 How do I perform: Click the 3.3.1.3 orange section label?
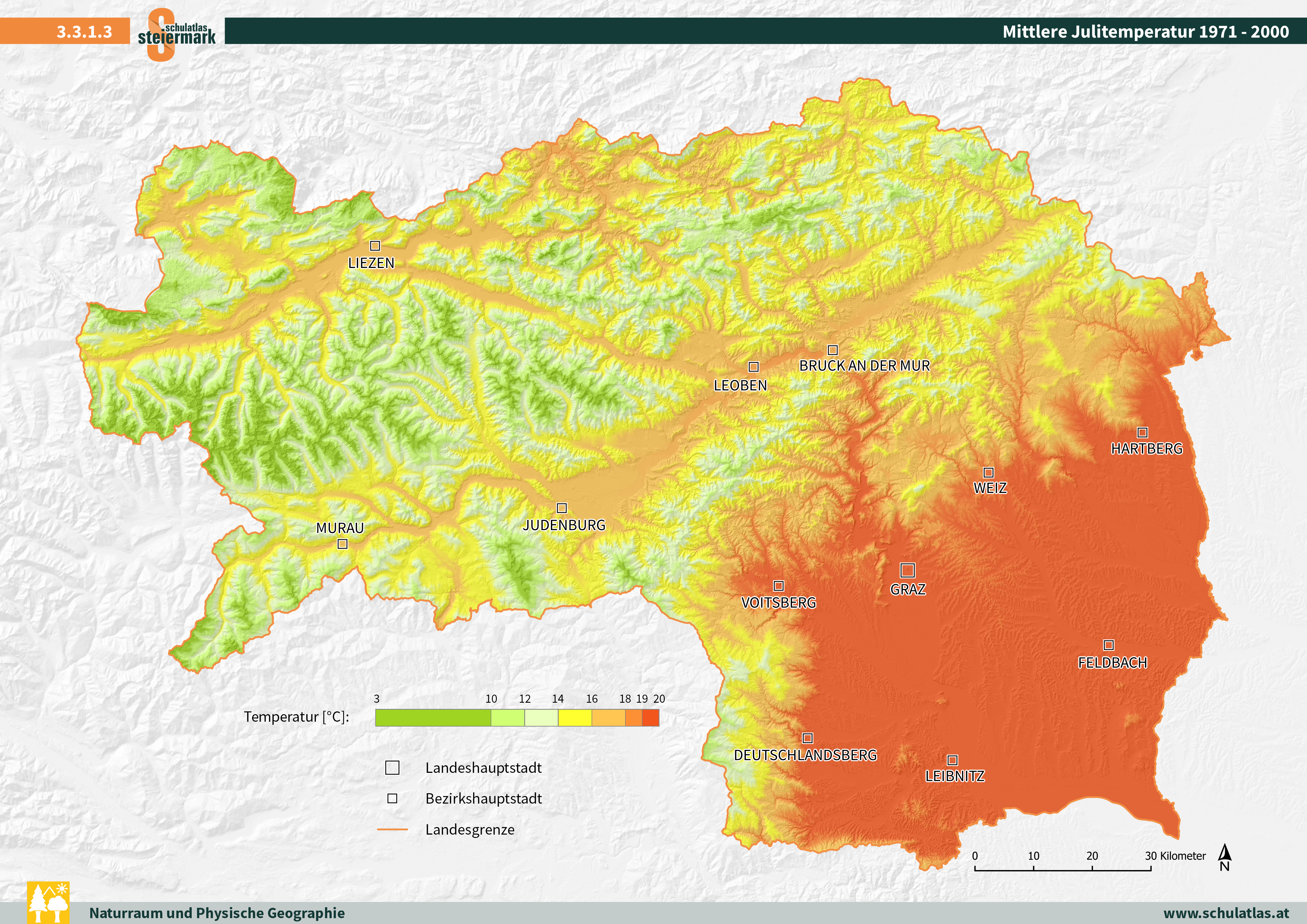tap(84, 31)
